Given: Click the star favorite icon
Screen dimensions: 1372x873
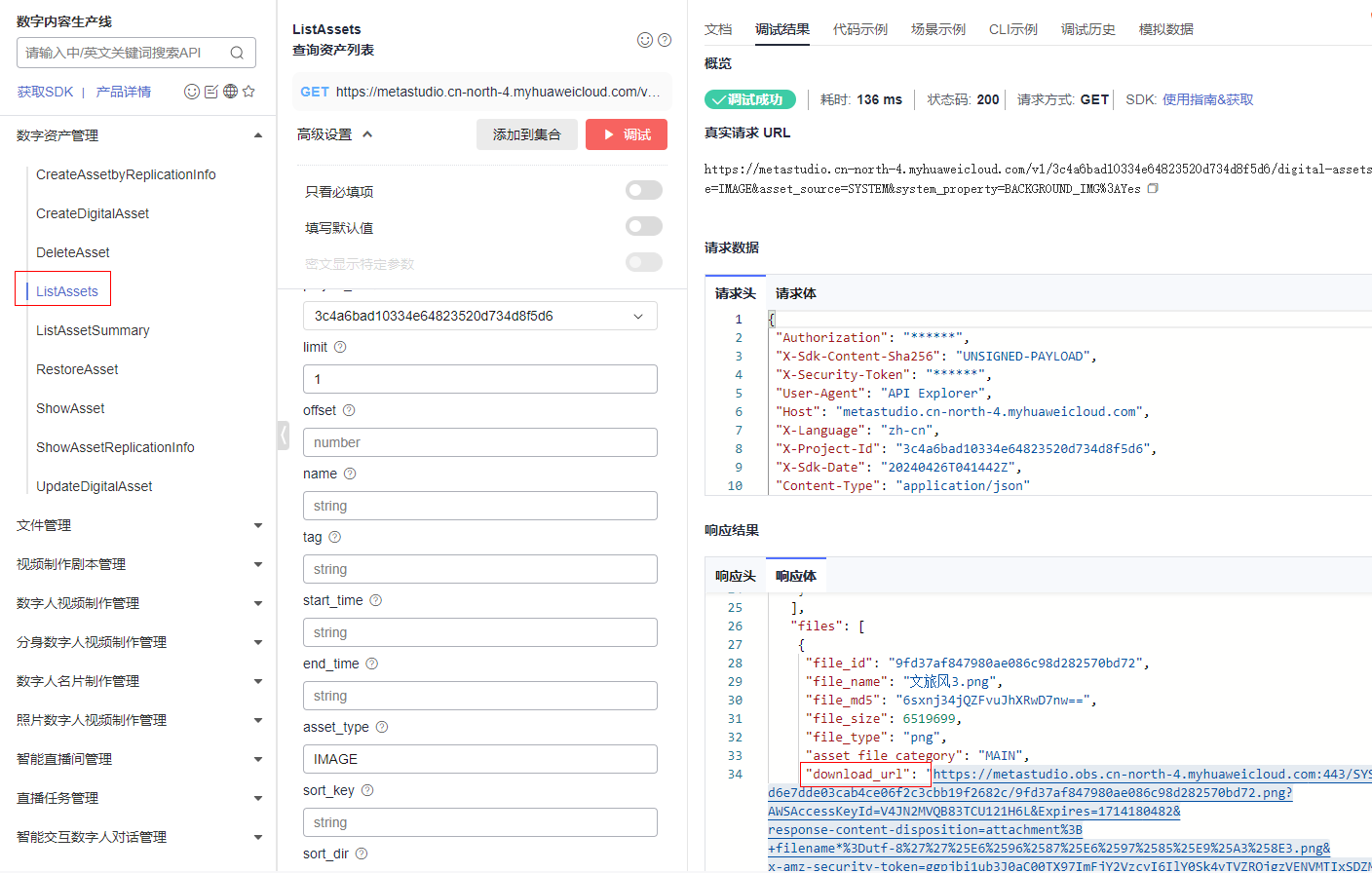Looking at the screenshot, I should pyautogui.click(x=248, y=92).
